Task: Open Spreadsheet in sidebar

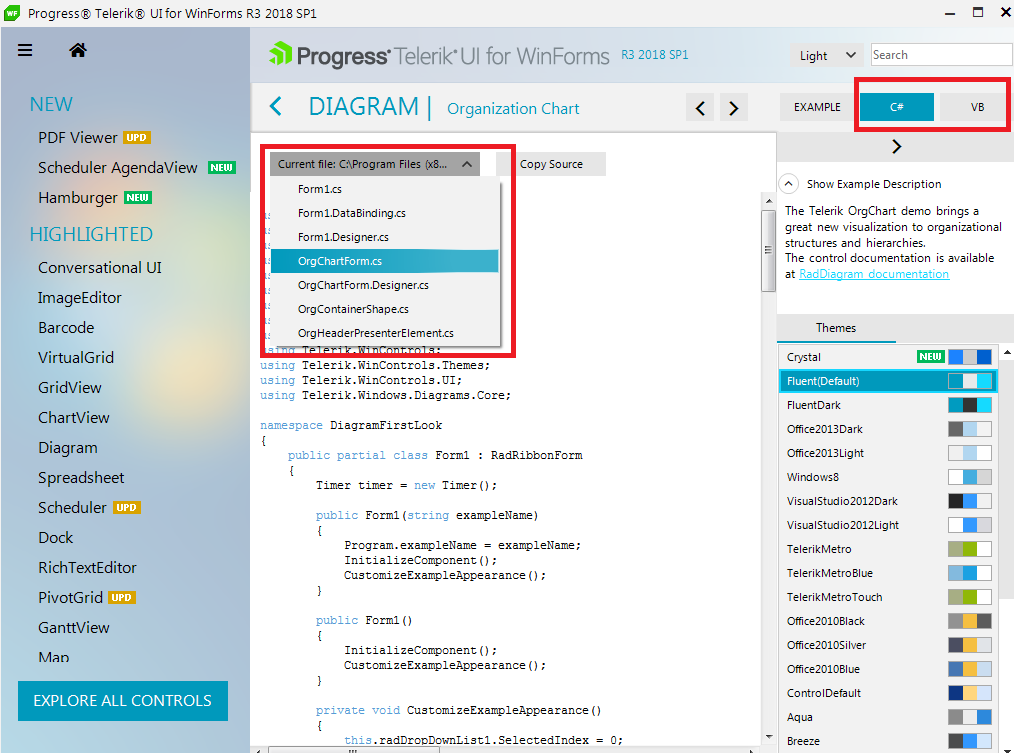Action: pyautogui.click(x=81, y=477)
